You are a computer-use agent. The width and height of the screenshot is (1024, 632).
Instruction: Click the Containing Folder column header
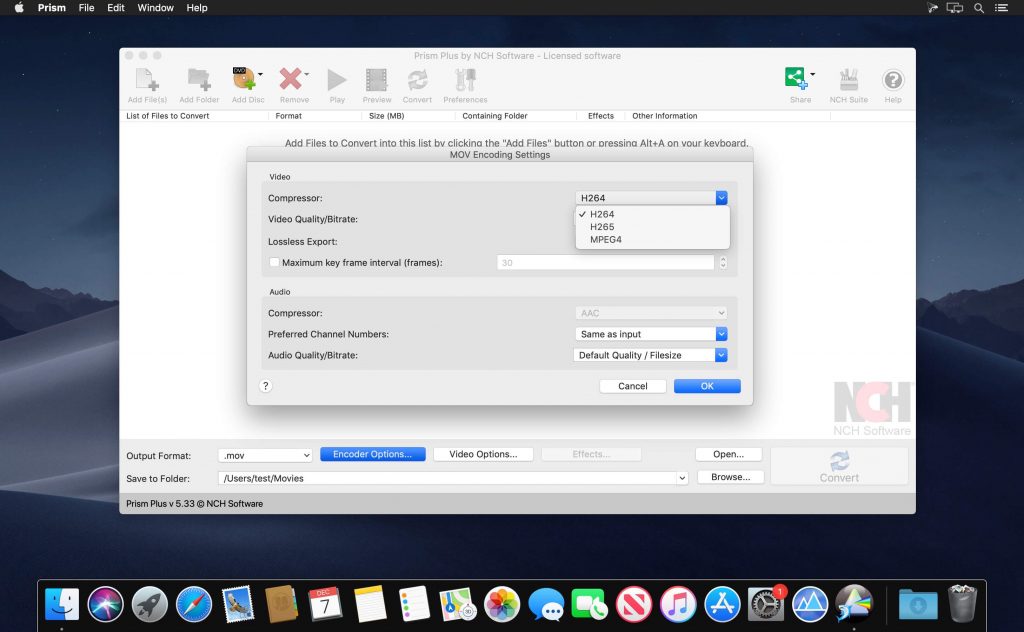click(x=516, y=116)
